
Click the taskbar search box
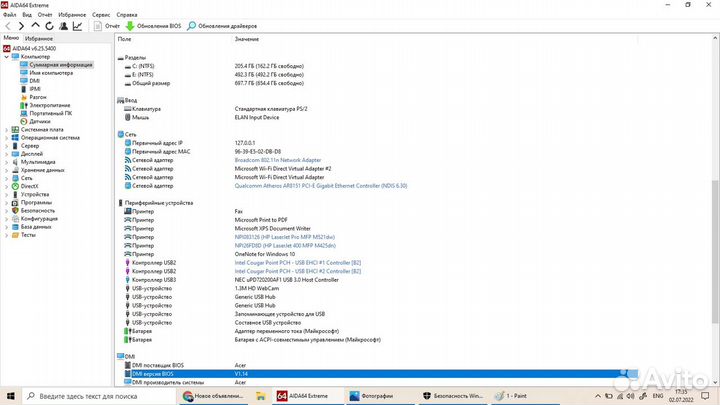coord(99,396)
